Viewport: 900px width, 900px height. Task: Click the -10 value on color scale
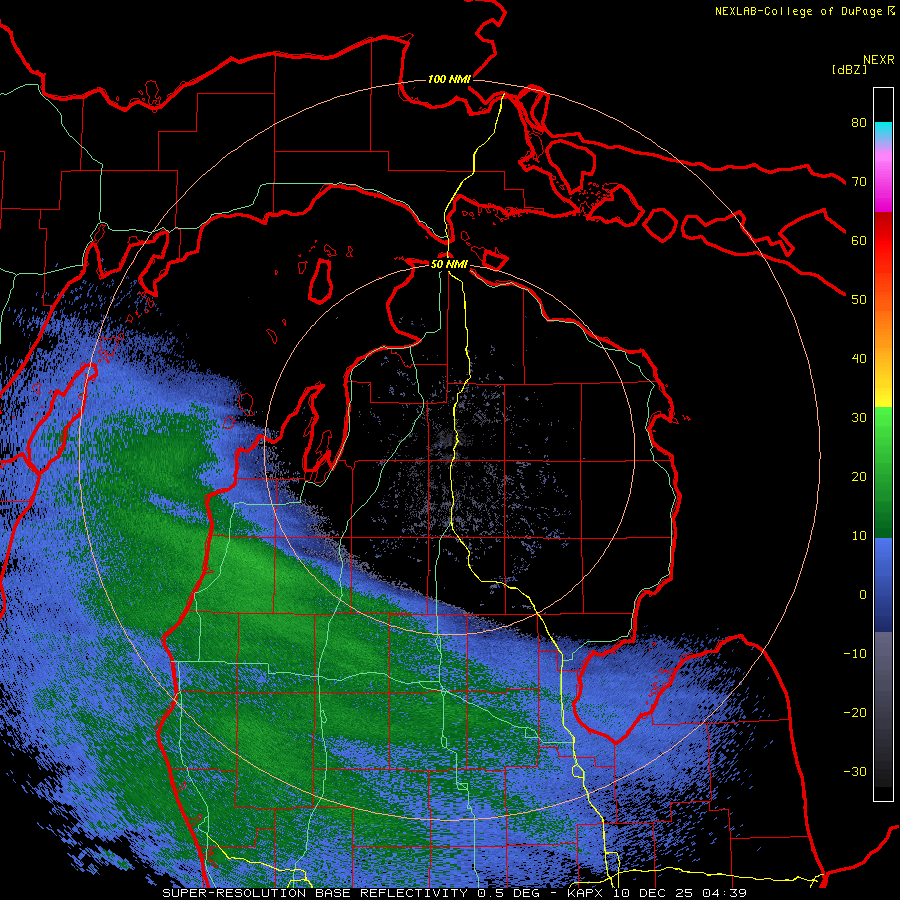[x=855, y=654]
